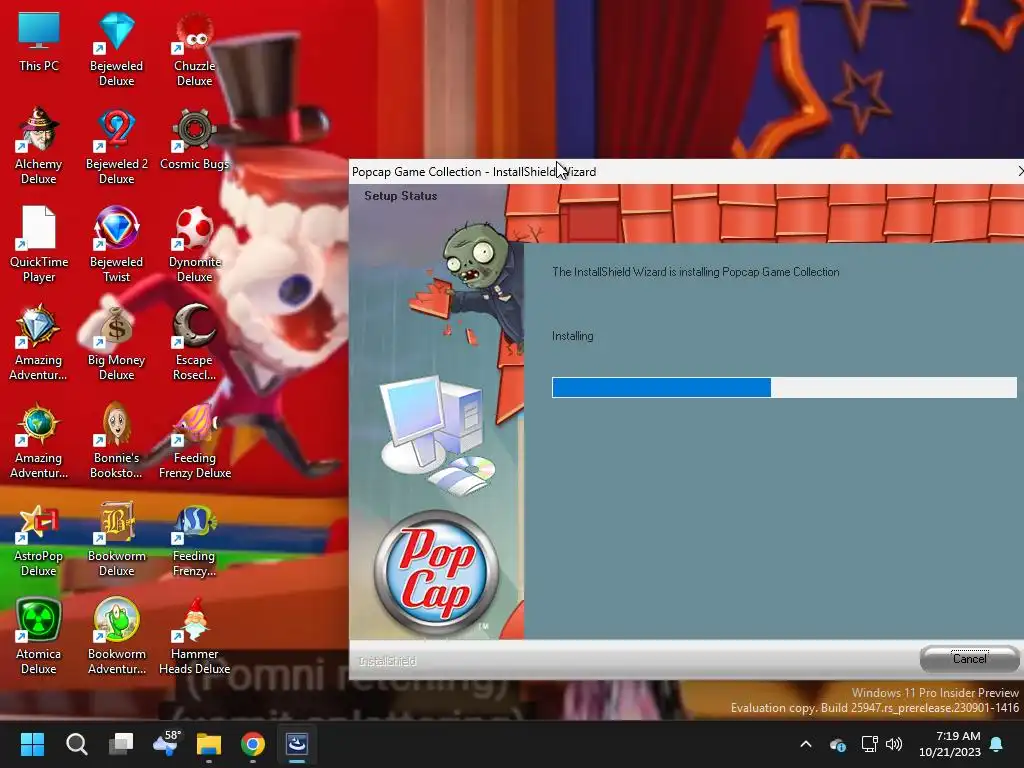Click the InstallShield installer taskbar icon
This screenshot has height=768, width=1024.
point(297,744)
